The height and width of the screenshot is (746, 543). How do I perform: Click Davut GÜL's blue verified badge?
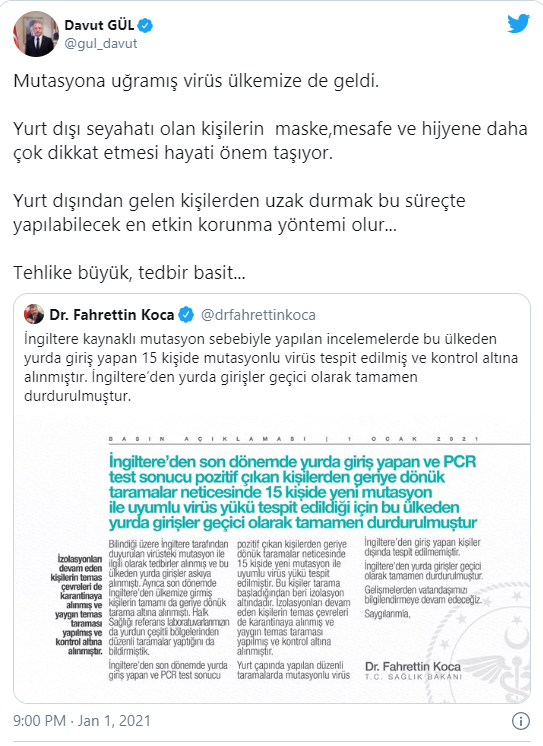[145, 25]
